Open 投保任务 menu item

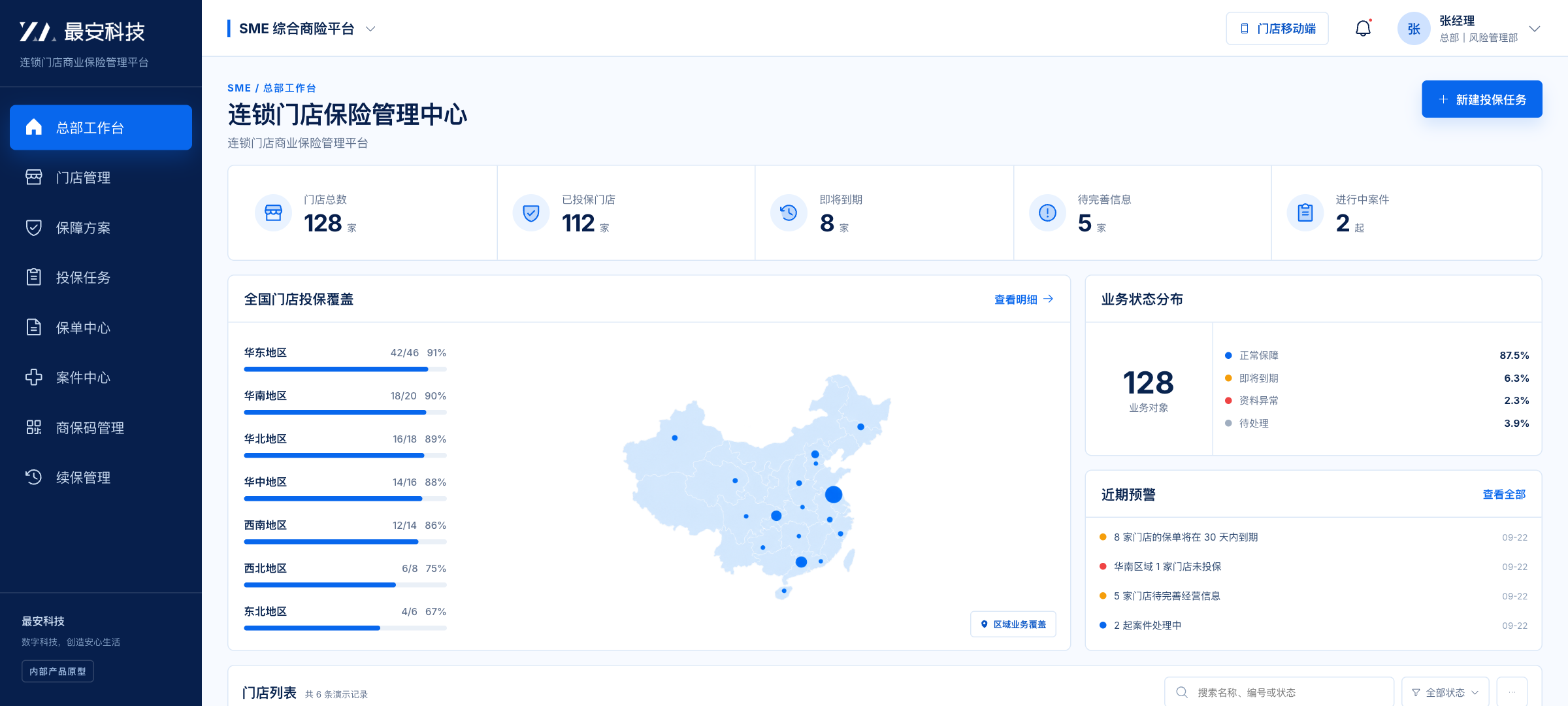(101, 277)
